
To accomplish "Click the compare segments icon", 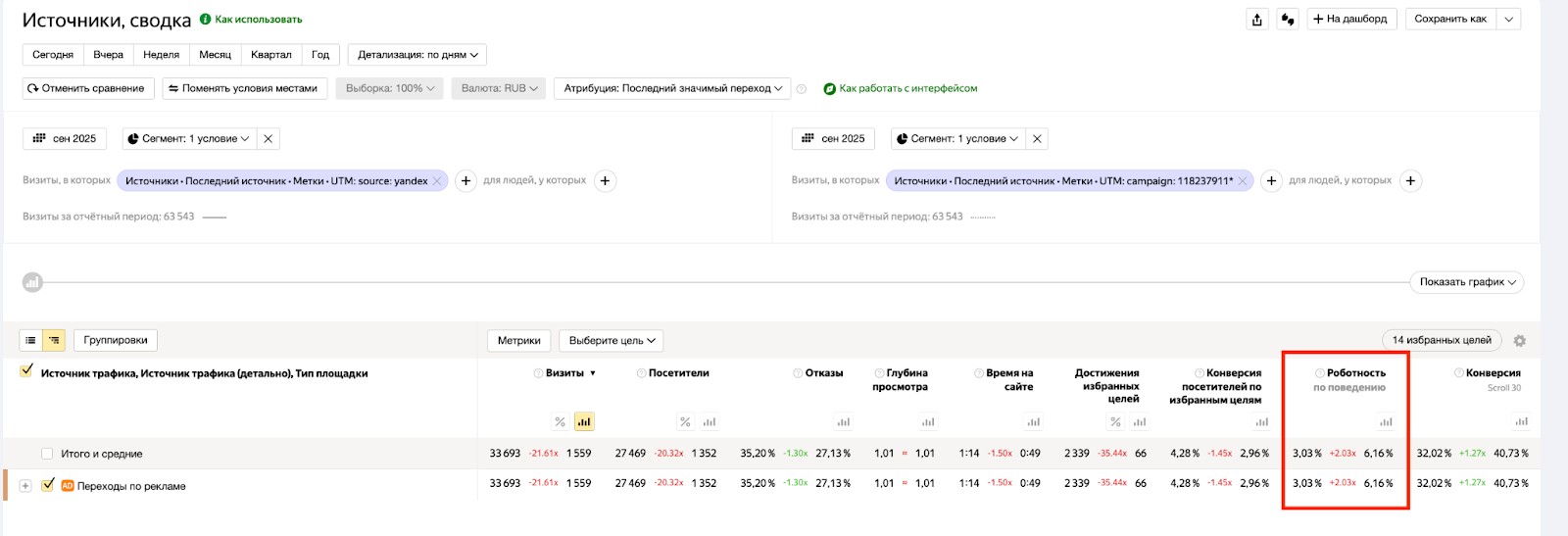I will tap(1288, 20).
